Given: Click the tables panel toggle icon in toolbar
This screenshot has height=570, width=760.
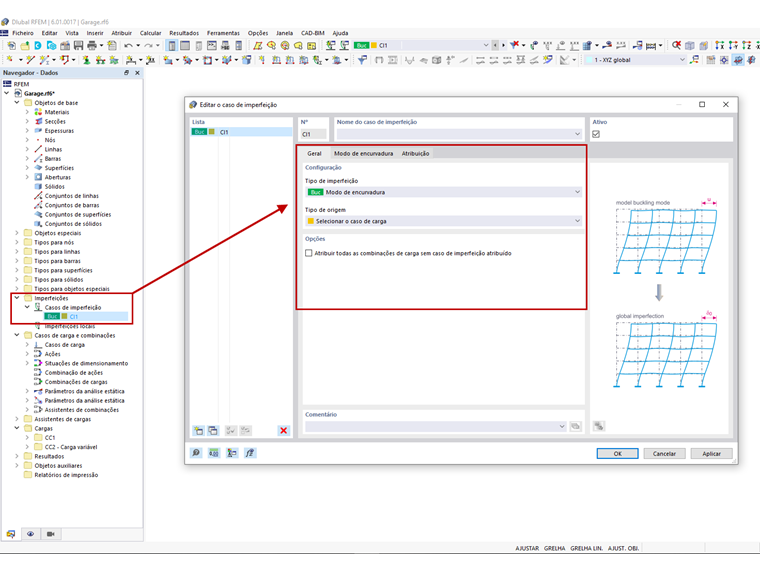Looking at the screenshot, I should tap(185, 46).
